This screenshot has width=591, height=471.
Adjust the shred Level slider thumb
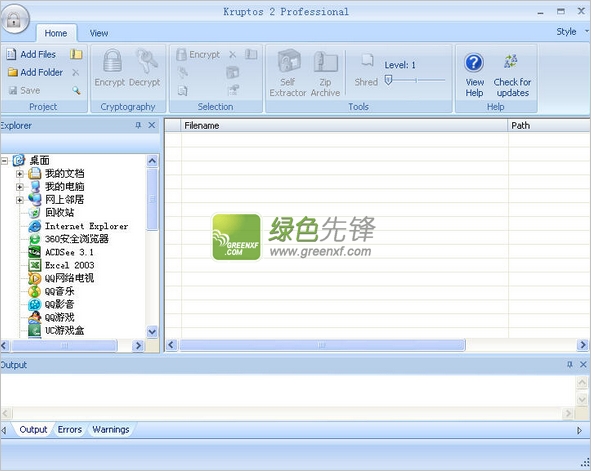pyautogui.click(x=389, y=80)
